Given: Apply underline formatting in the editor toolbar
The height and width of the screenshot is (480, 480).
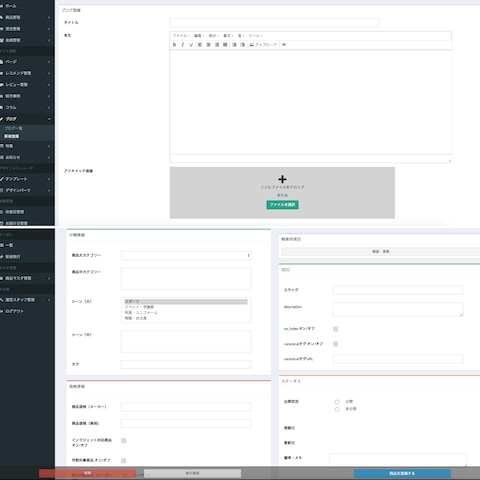Looking at the screenshot, I should coord(191,45).
